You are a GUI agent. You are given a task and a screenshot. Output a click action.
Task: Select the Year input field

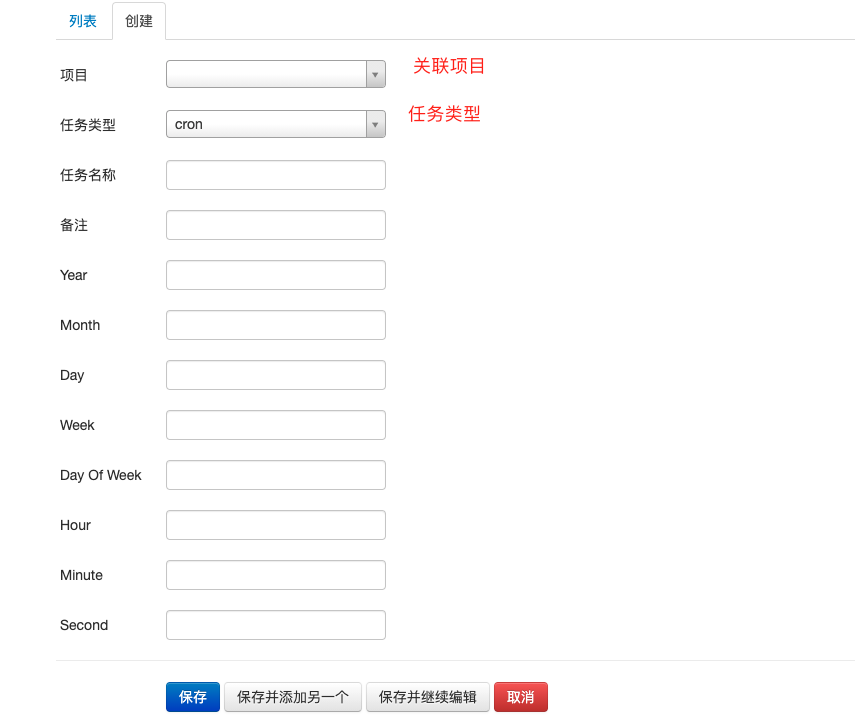pyautogui.click(x=275, y=275)
